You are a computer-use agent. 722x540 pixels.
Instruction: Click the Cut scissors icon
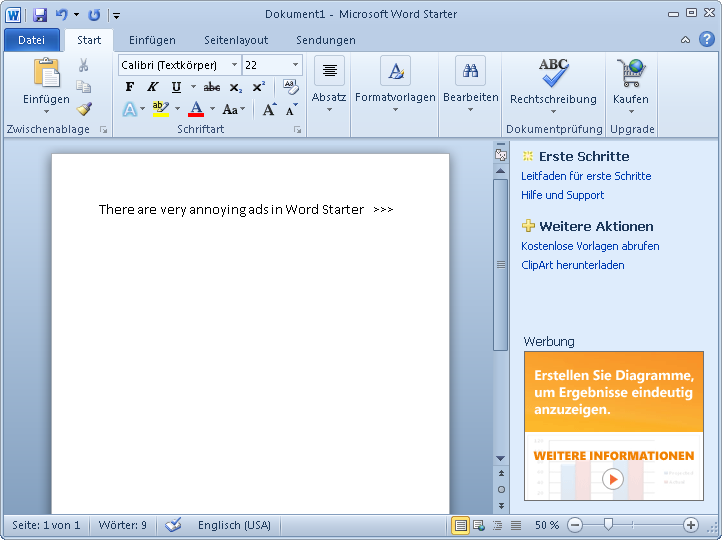point(84,65)
